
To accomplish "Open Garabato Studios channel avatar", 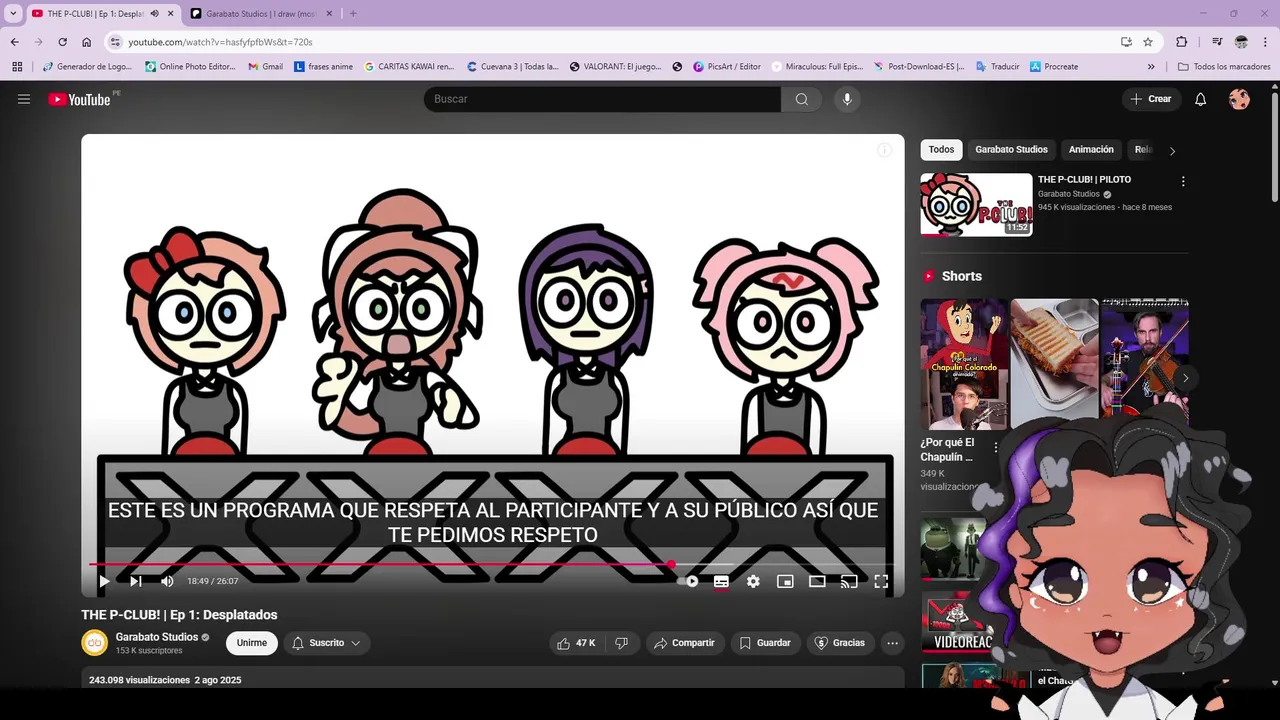I will [x=94, y=643].
